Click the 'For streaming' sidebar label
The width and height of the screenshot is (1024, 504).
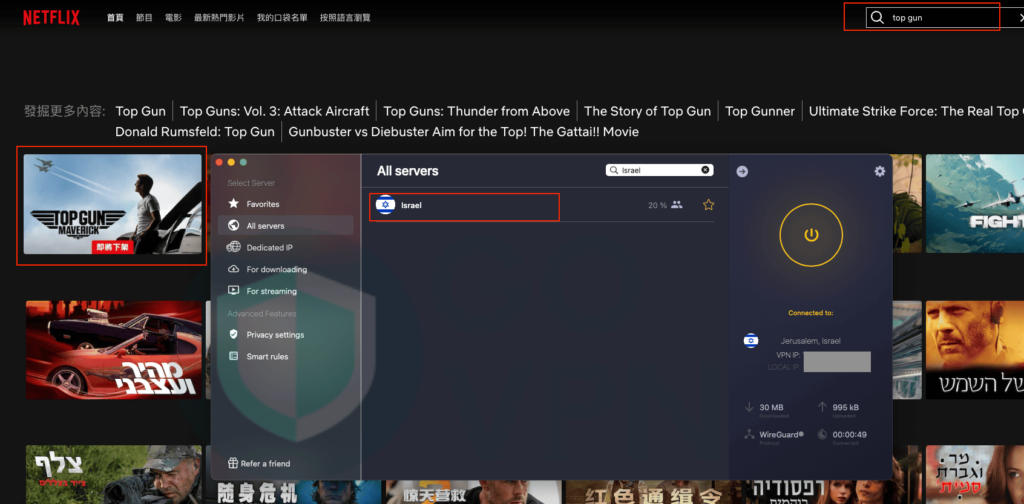[x=272, y=291]
